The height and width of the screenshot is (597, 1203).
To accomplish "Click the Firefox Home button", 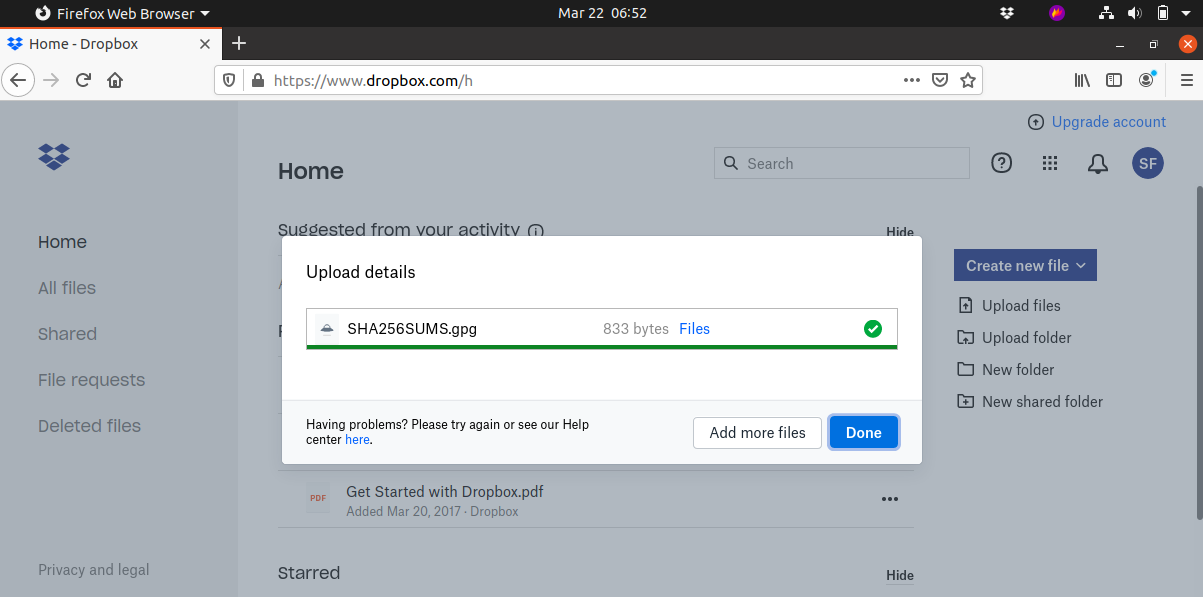I will 115,80.
